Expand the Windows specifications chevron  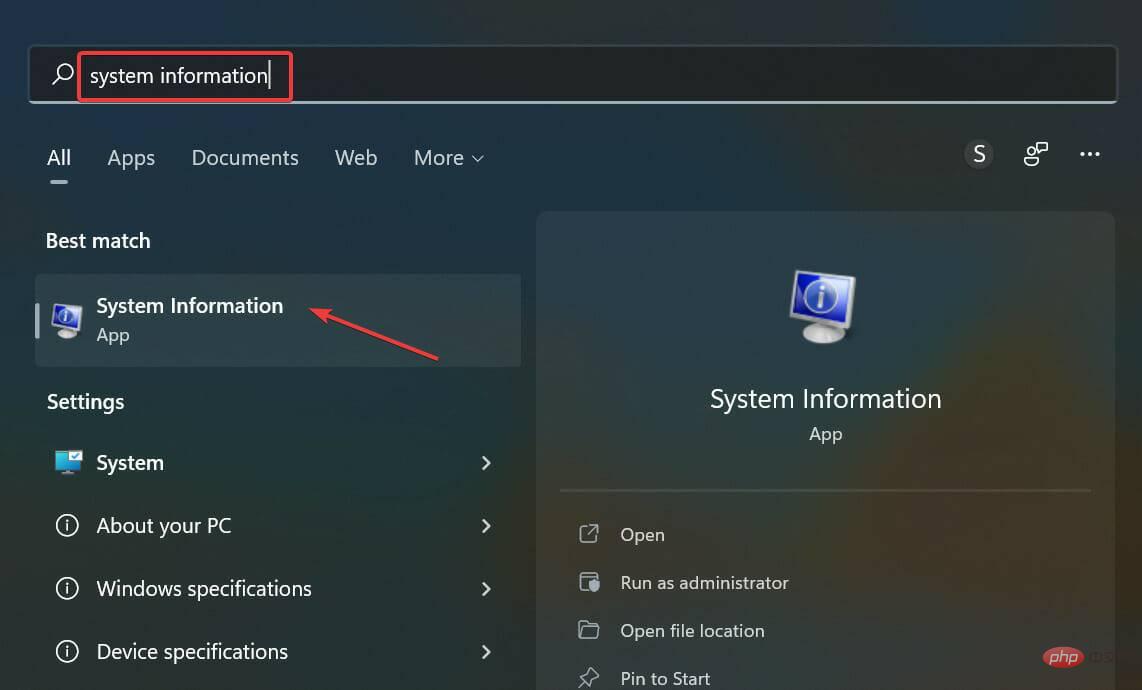pyautogui.click(x=486, y=589)
